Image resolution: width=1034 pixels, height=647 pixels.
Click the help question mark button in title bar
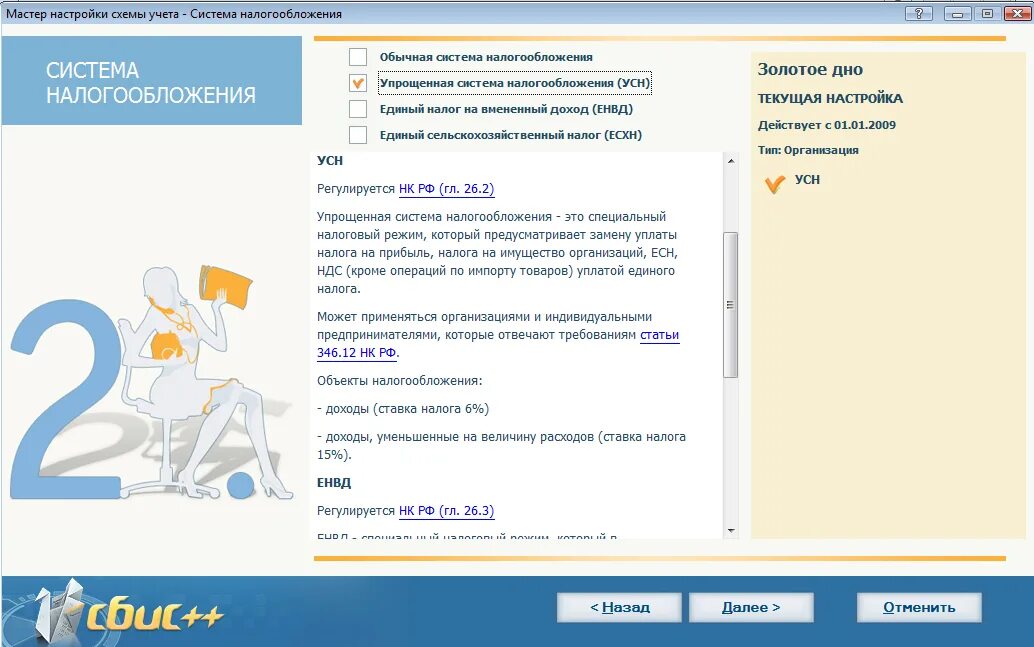(x=919, y=13)
